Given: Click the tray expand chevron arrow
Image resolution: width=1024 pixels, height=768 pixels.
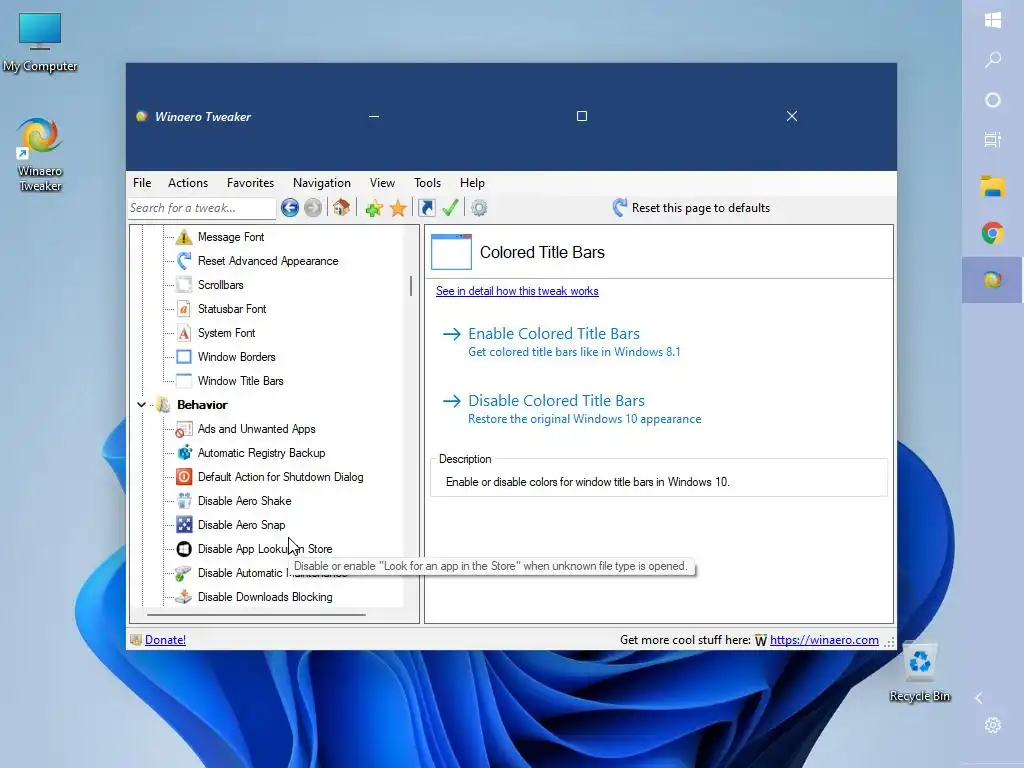Looking at the screenshot, I should pos(978,698).
